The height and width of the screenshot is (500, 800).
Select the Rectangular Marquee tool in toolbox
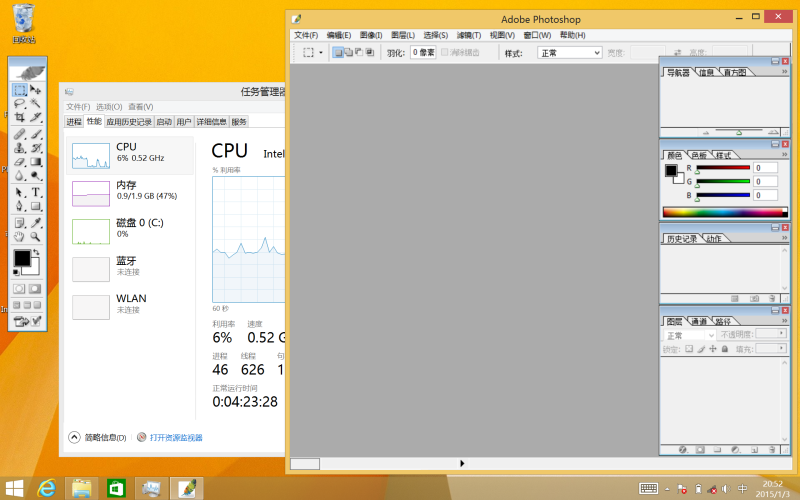(x=19, y=90)
